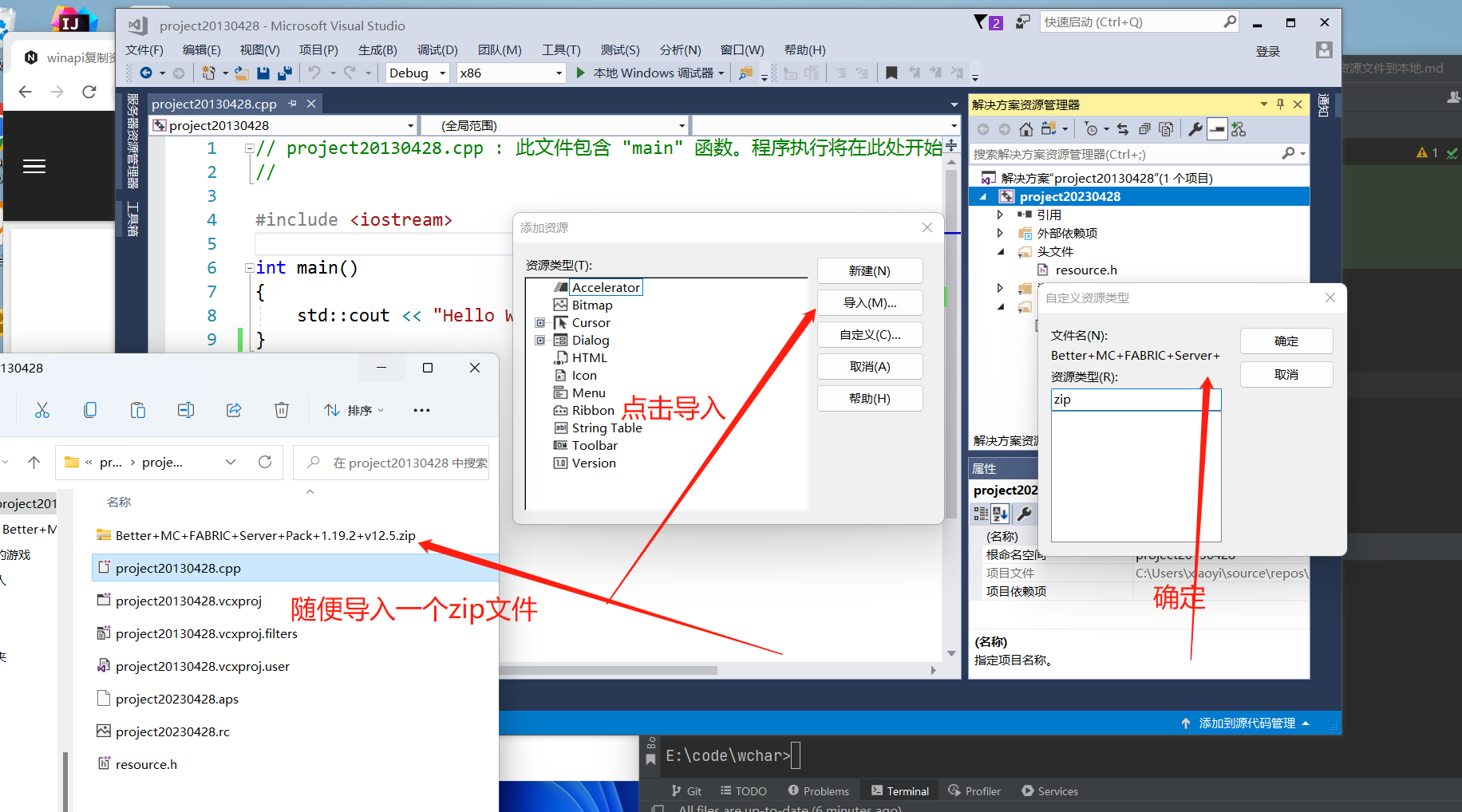This screenshot has height=812, width=1462.
Task: Click the cut scissors icon in File Explorer
Action: pos(42,410)
